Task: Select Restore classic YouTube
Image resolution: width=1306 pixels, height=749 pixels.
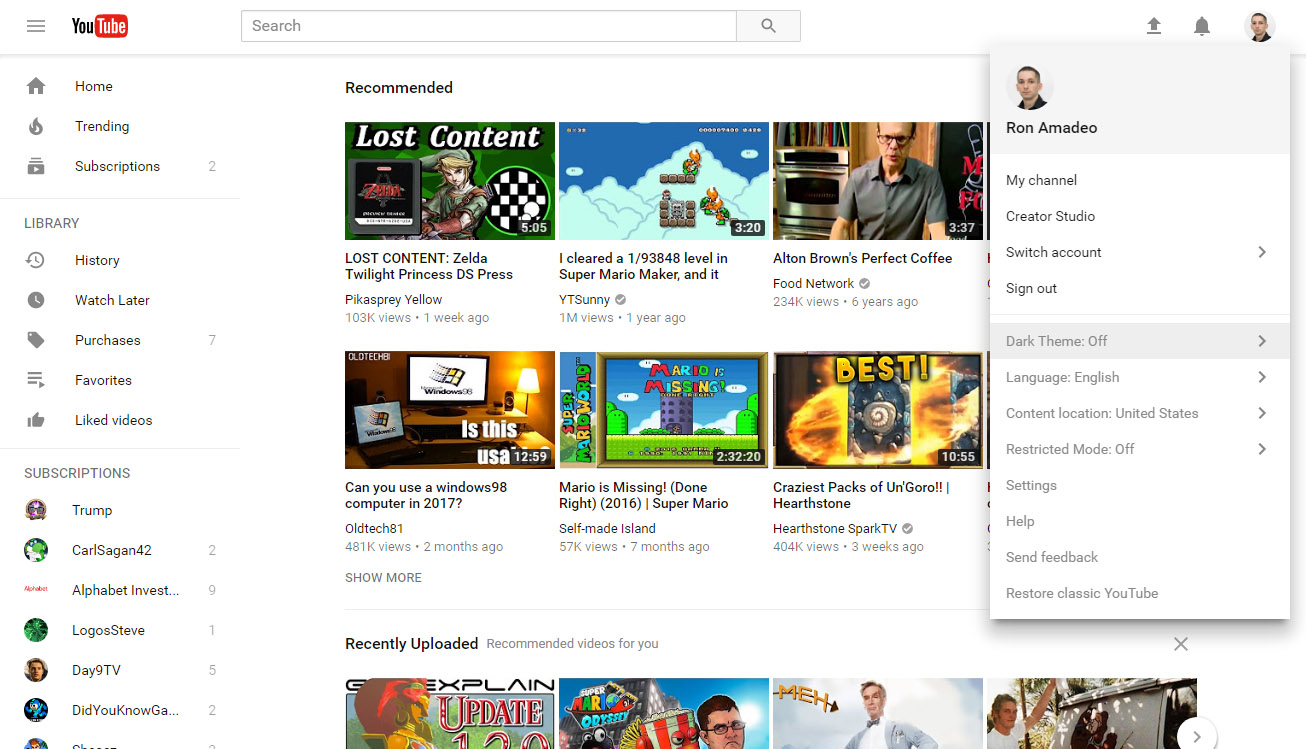Action: 1139,593
